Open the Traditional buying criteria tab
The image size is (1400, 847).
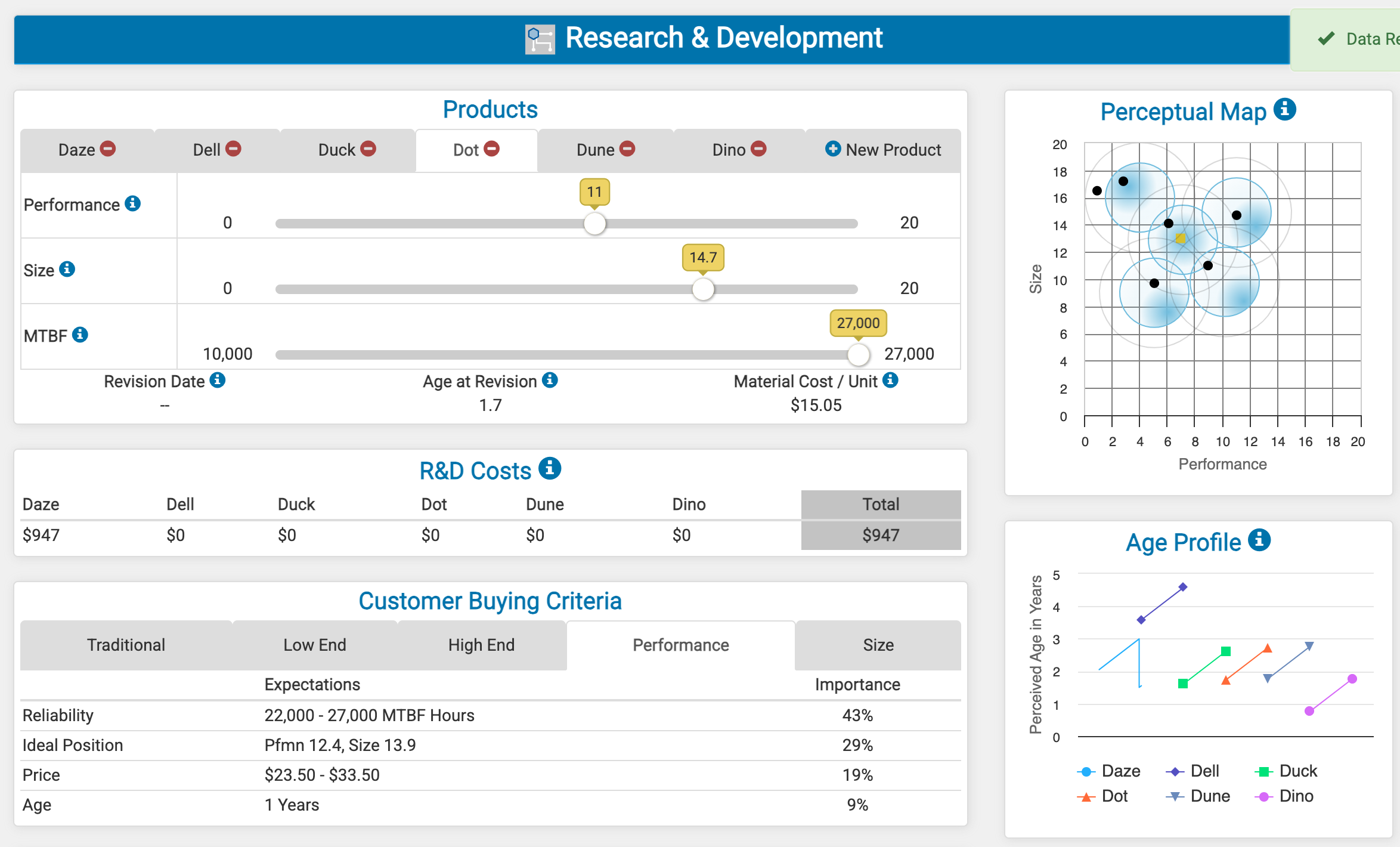pos(126,645)
